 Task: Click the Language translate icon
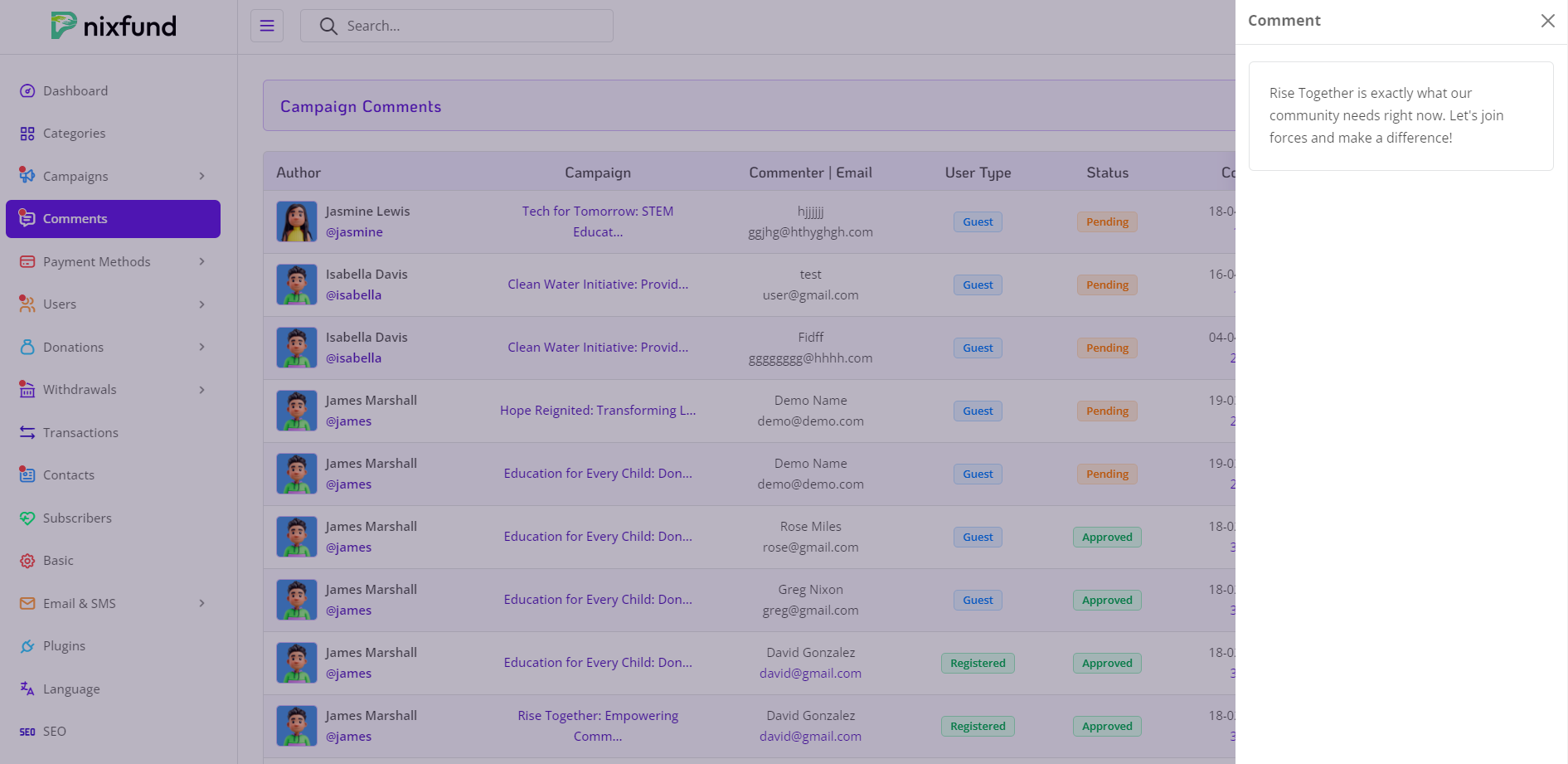[x=27, y=689]
